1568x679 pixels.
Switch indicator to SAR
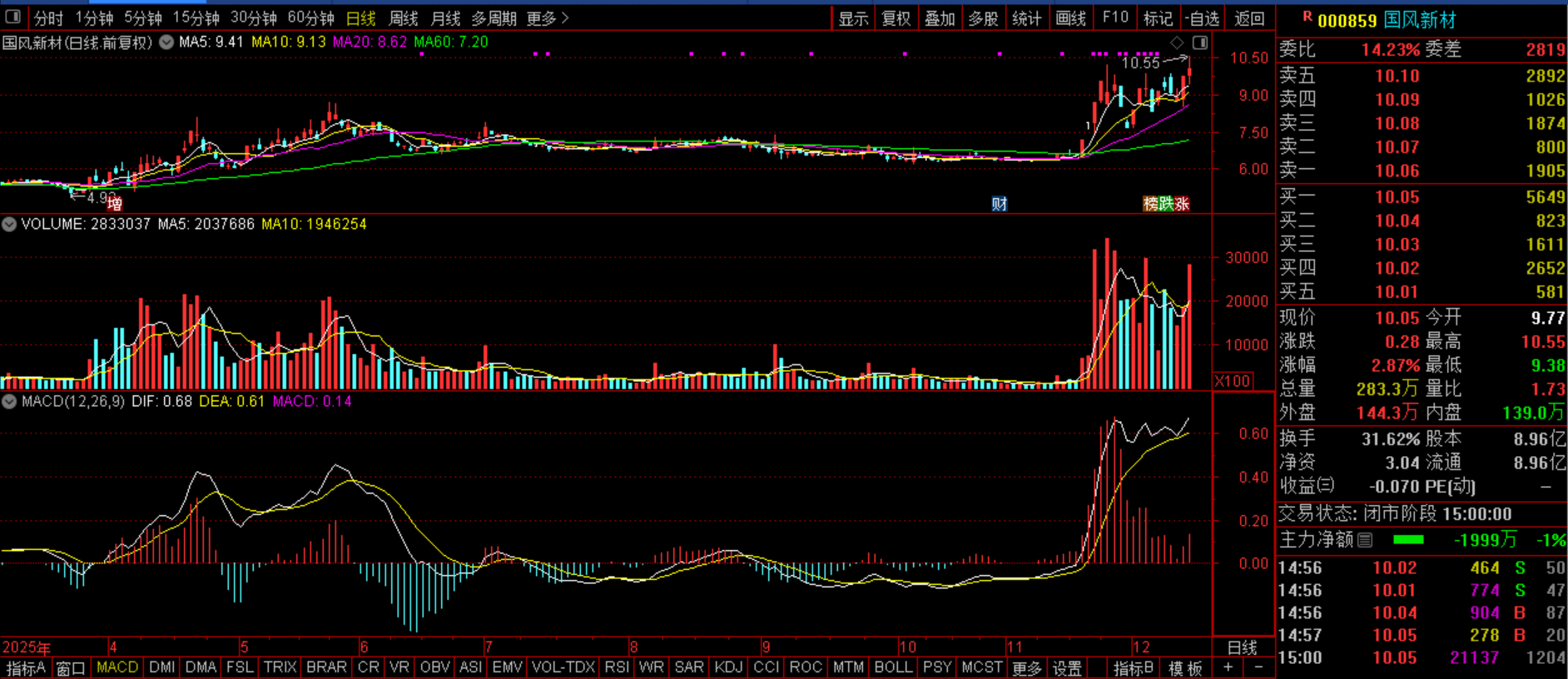pos(689,667)
